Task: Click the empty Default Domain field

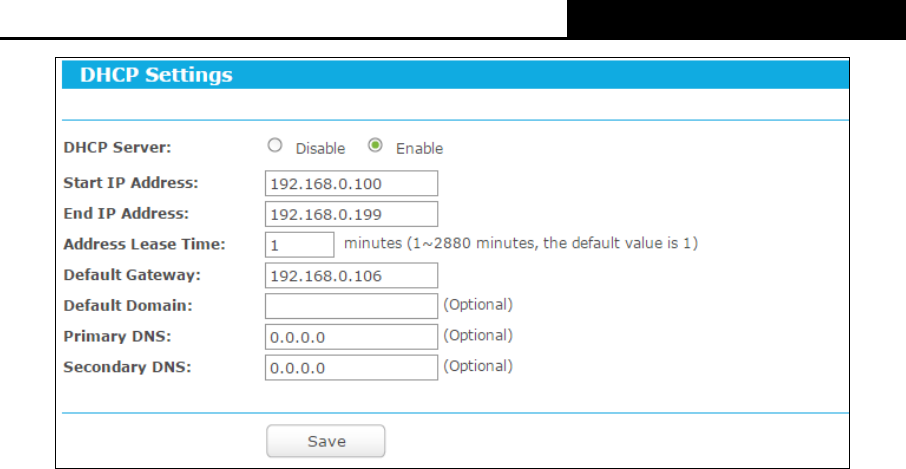Action: [x=351, y=306]
